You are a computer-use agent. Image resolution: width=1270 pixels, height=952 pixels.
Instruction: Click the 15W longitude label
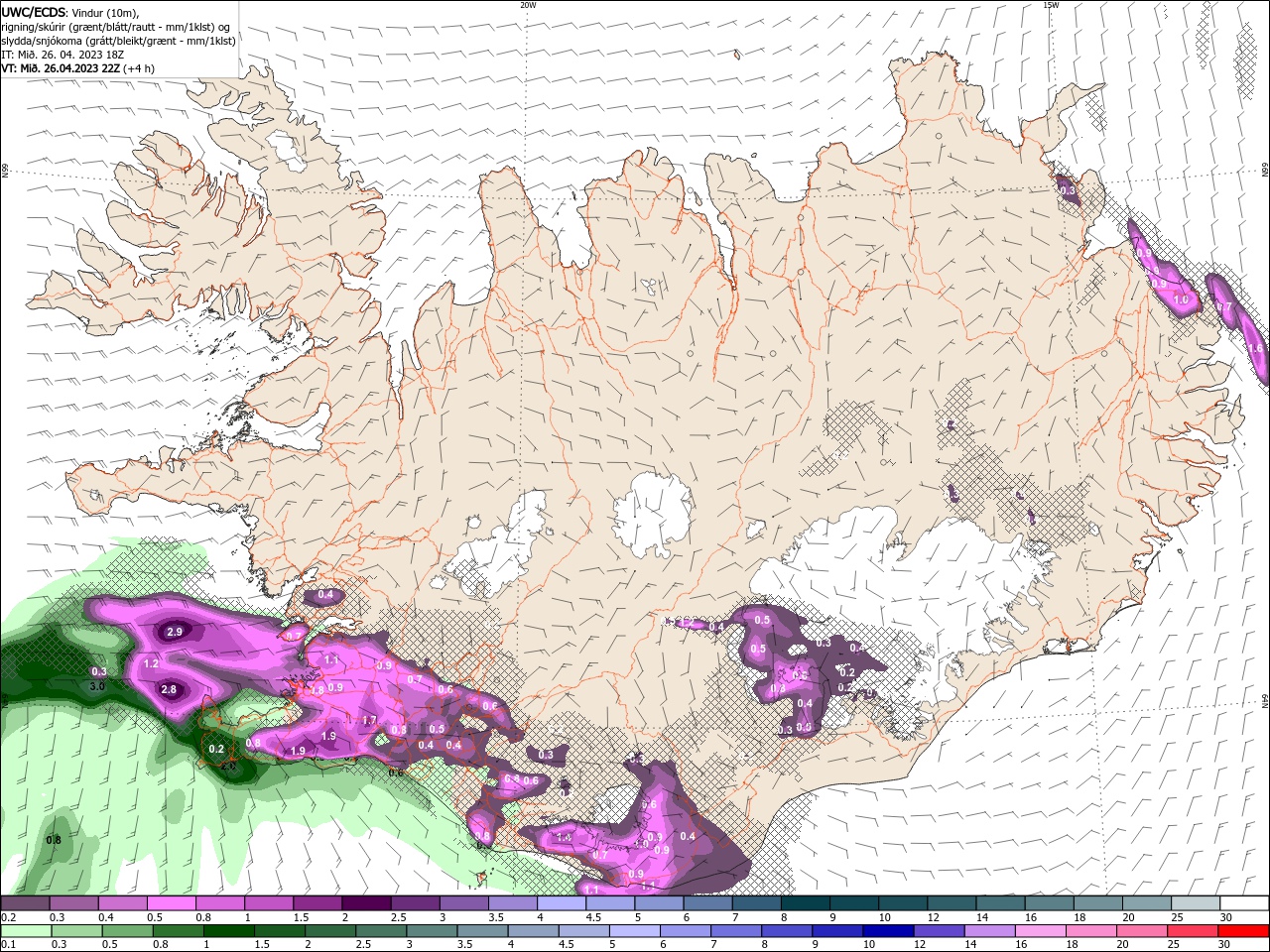coord(1051,5)
